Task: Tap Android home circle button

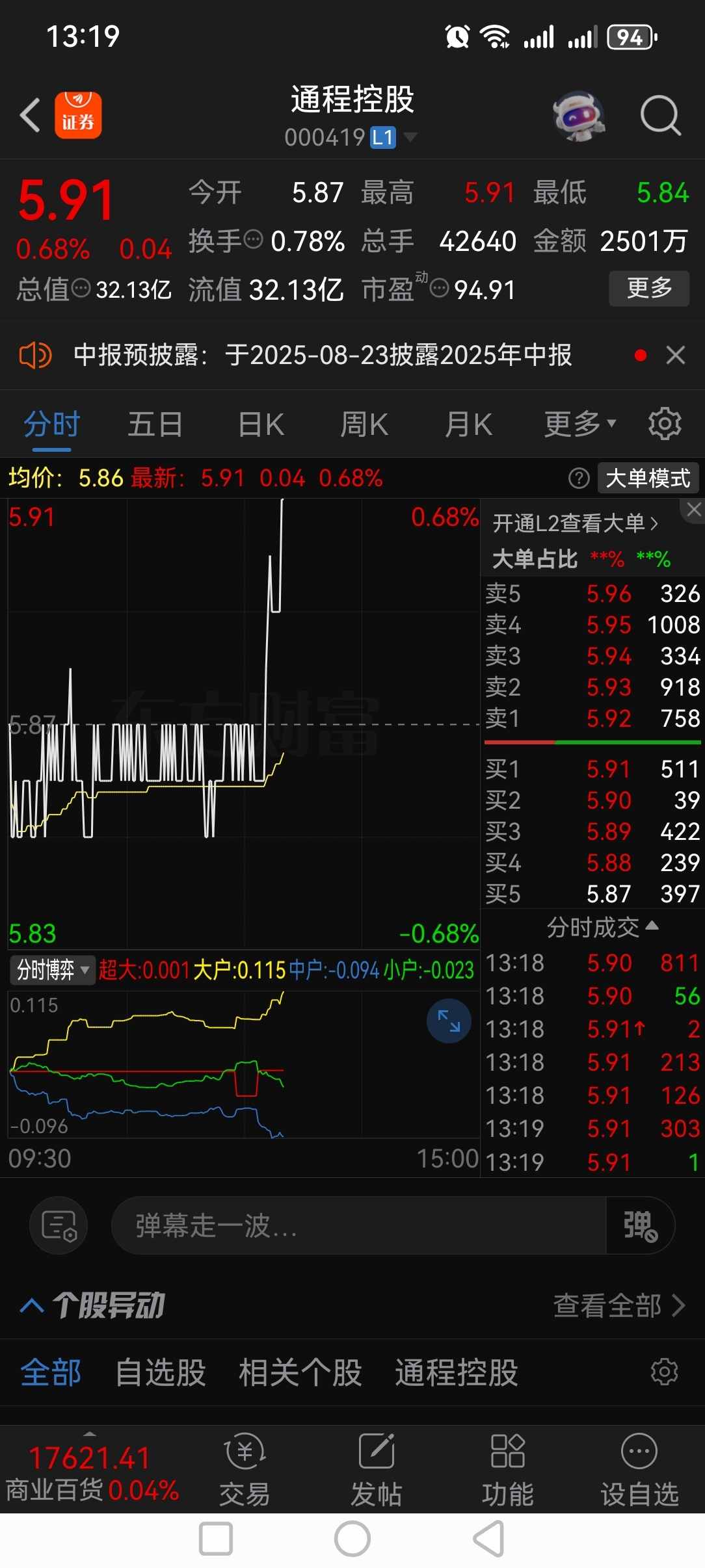Action: coord(352,1539)
